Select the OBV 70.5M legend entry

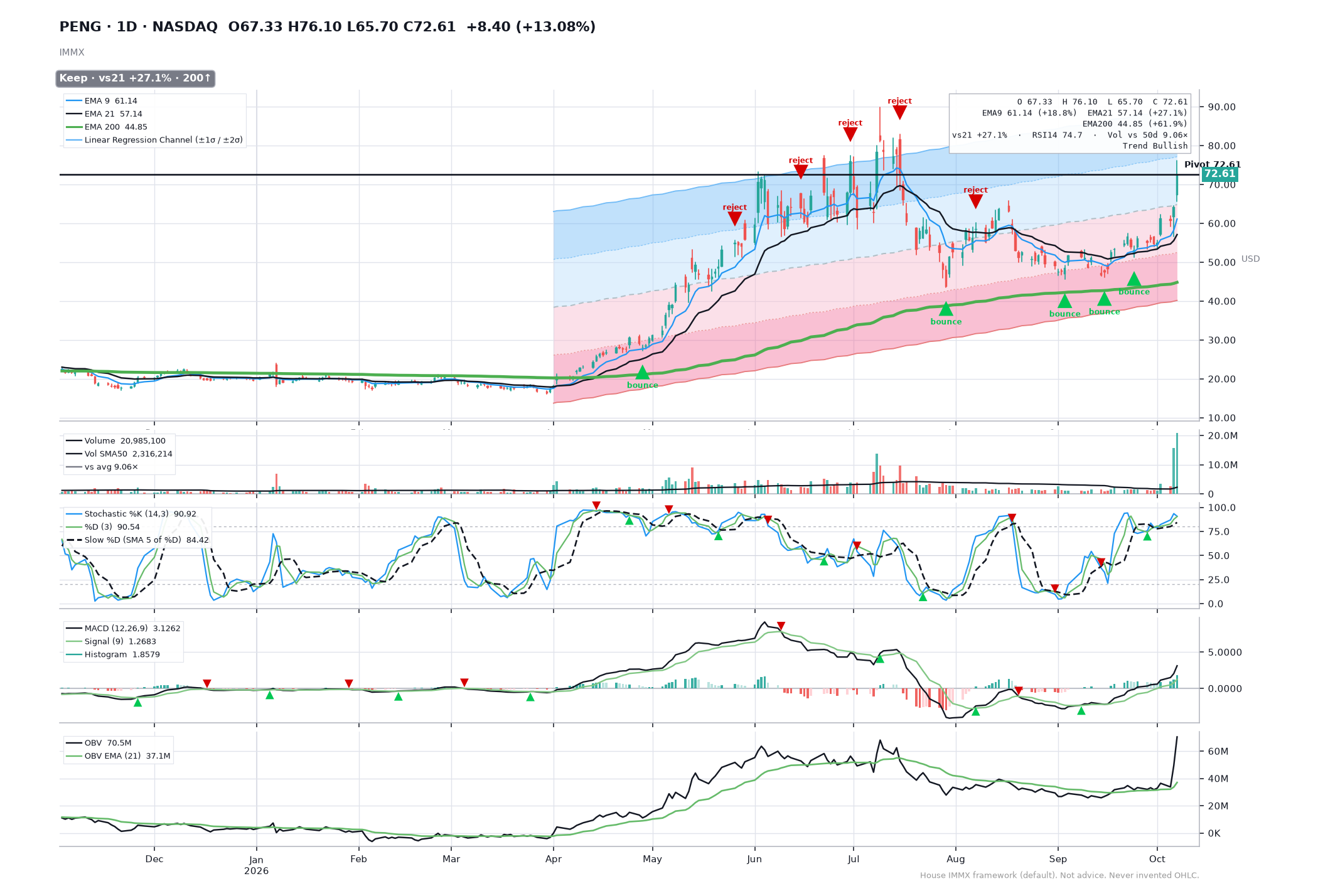point(99,743)
